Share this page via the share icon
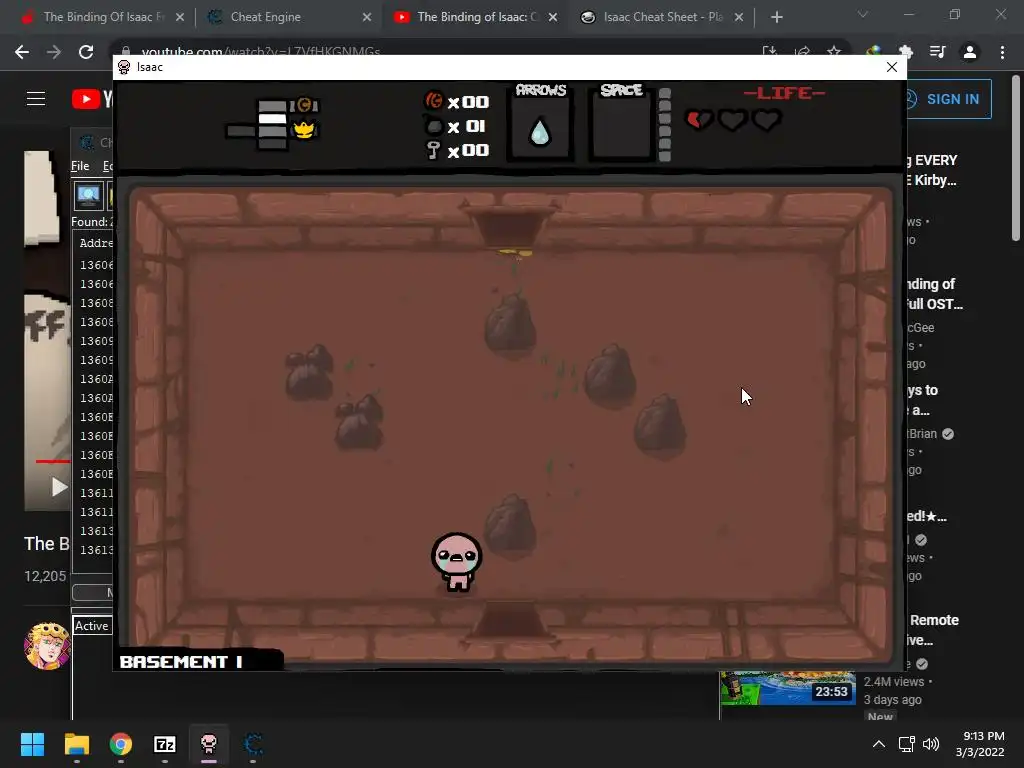Screen dimensions: 1024x768 (x=802, y=51)
